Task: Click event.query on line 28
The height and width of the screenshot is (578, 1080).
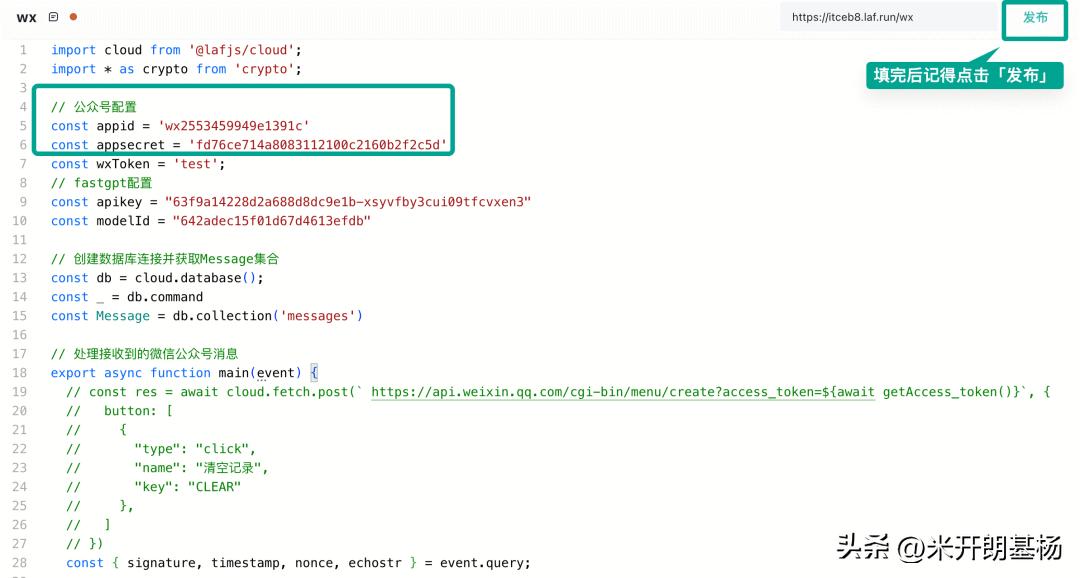Action: click(481, 563)
